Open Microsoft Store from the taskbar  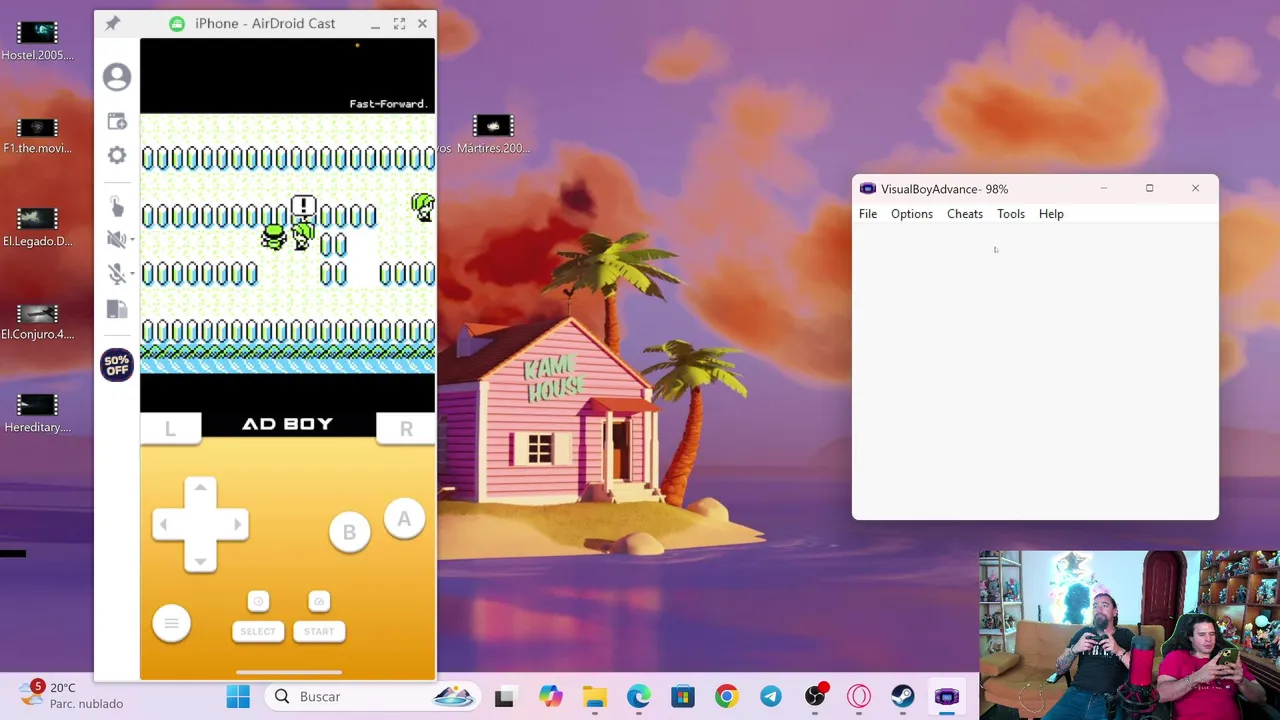click(683, 696)
